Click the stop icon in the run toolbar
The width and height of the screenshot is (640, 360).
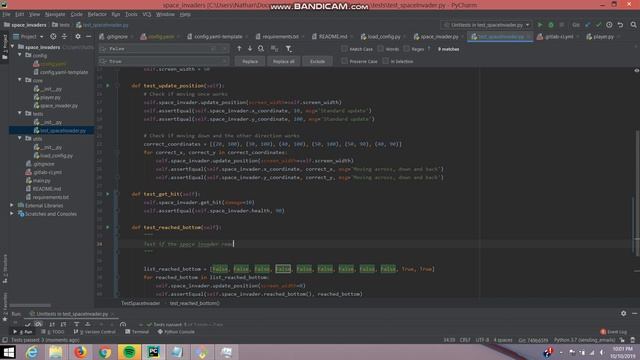coord(562,25)
